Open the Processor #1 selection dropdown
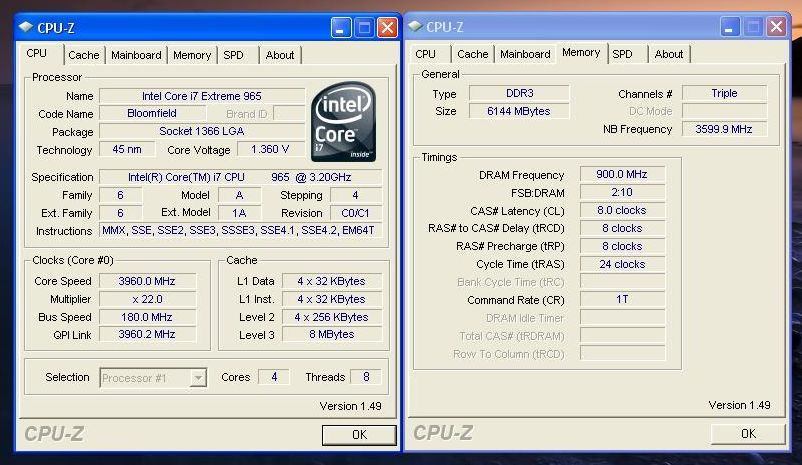 [198, 378]
